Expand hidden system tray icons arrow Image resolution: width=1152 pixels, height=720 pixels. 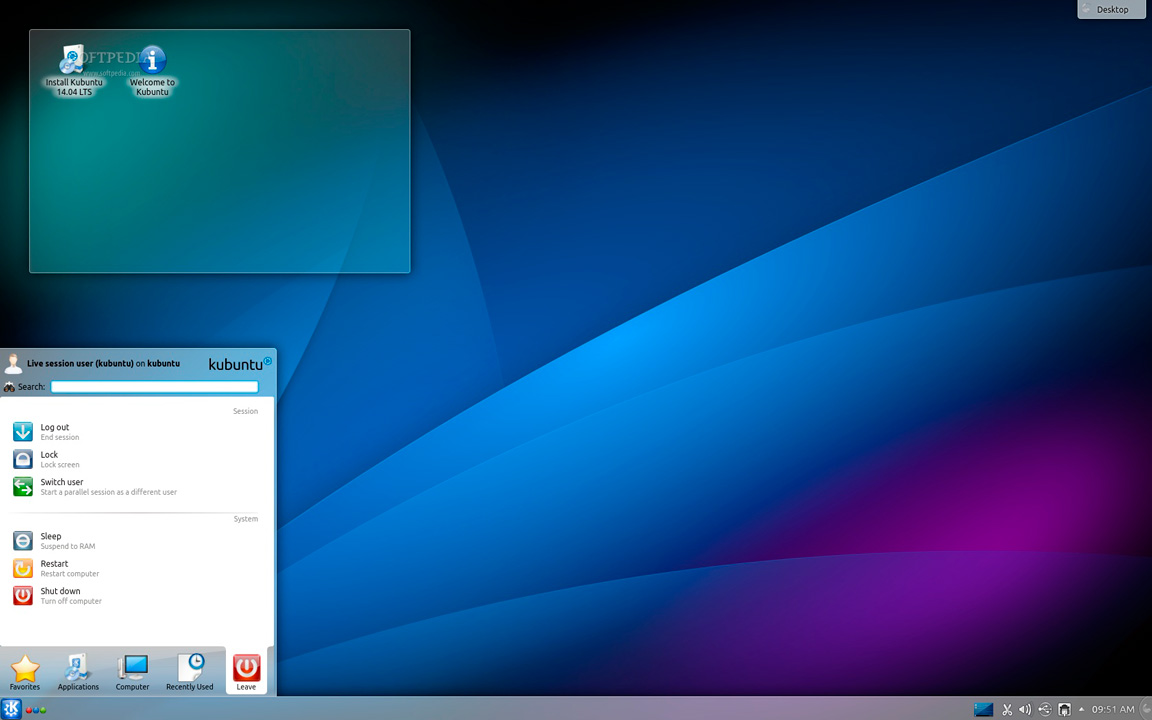tap(1081, 709)
